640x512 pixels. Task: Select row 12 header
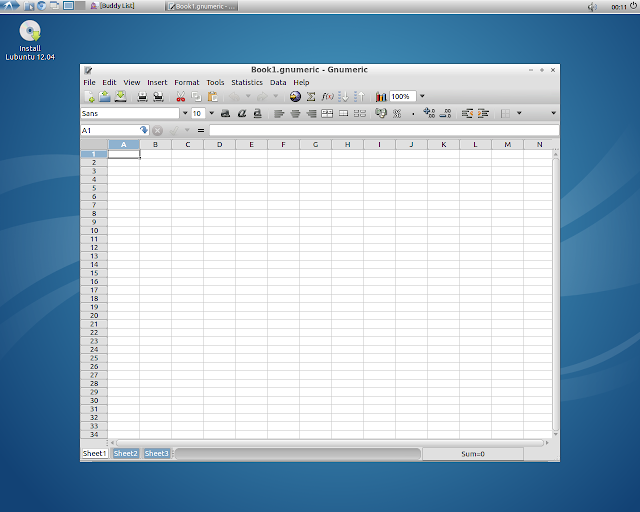point(94,247)
